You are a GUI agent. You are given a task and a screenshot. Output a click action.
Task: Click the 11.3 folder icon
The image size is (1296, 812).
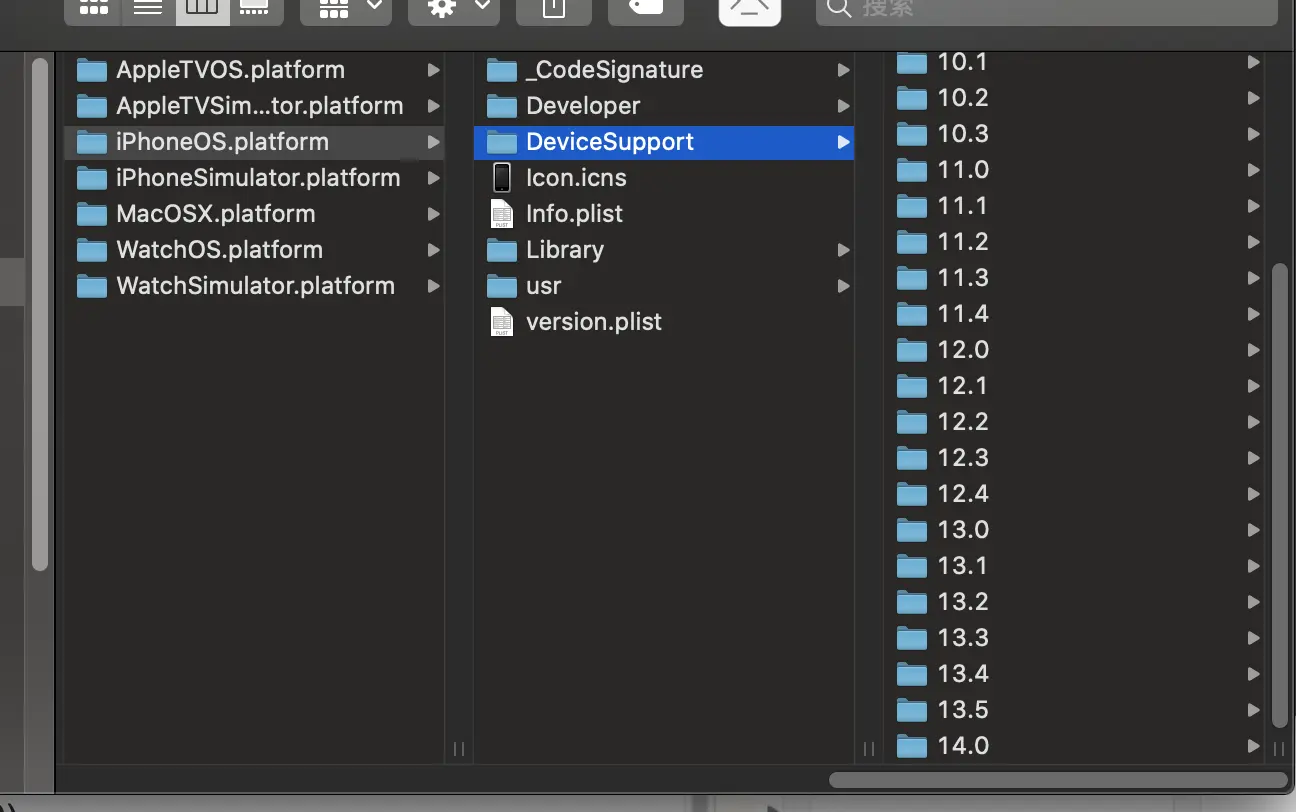pyautogui.click(x=912, y=278)
